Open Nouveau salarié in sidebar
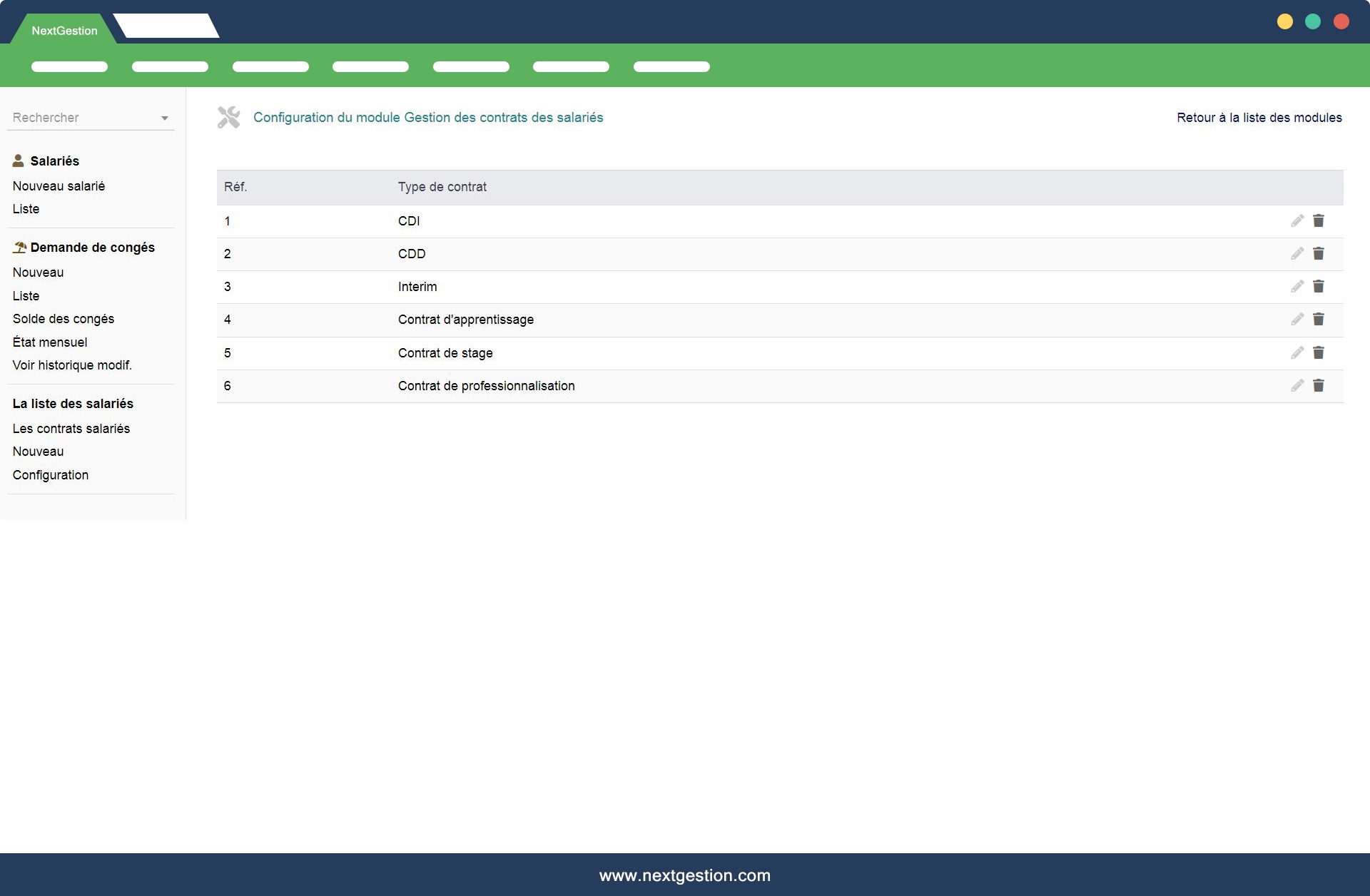 tap(59, 186)
